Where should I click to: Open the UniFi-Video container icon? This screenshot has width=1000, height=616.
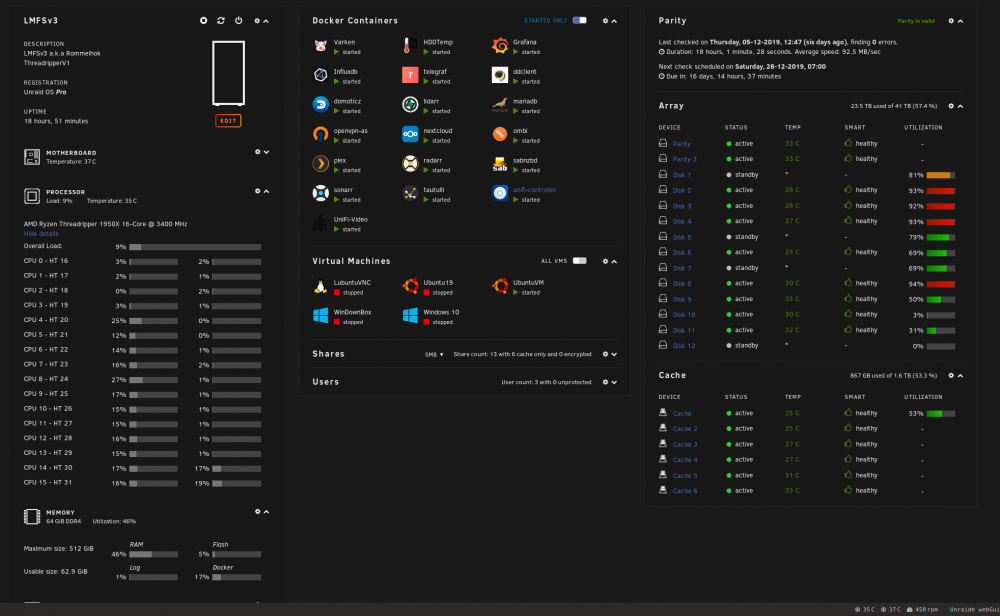321,223
